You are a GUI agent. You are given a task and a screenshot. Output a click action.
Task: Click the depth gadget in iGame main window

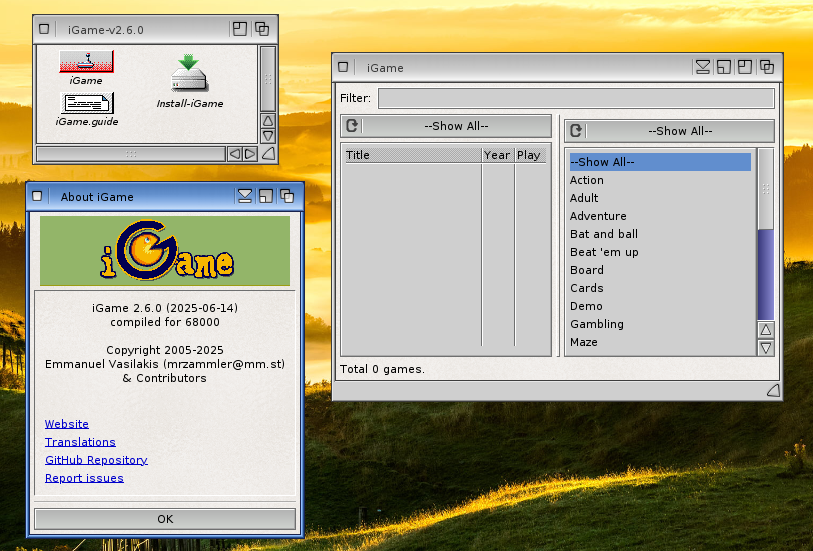coord(767,67)
